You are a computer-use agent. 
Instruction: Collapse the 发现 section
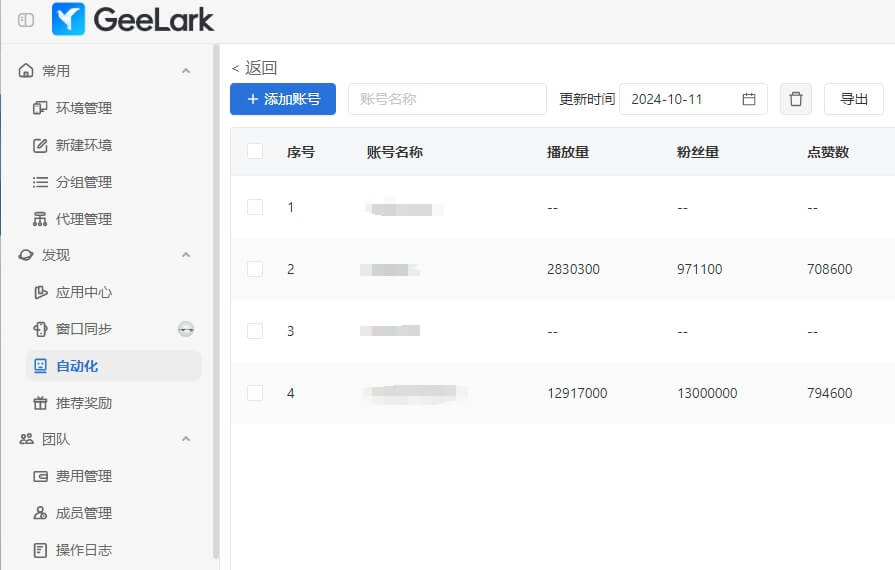coord(185,255)
